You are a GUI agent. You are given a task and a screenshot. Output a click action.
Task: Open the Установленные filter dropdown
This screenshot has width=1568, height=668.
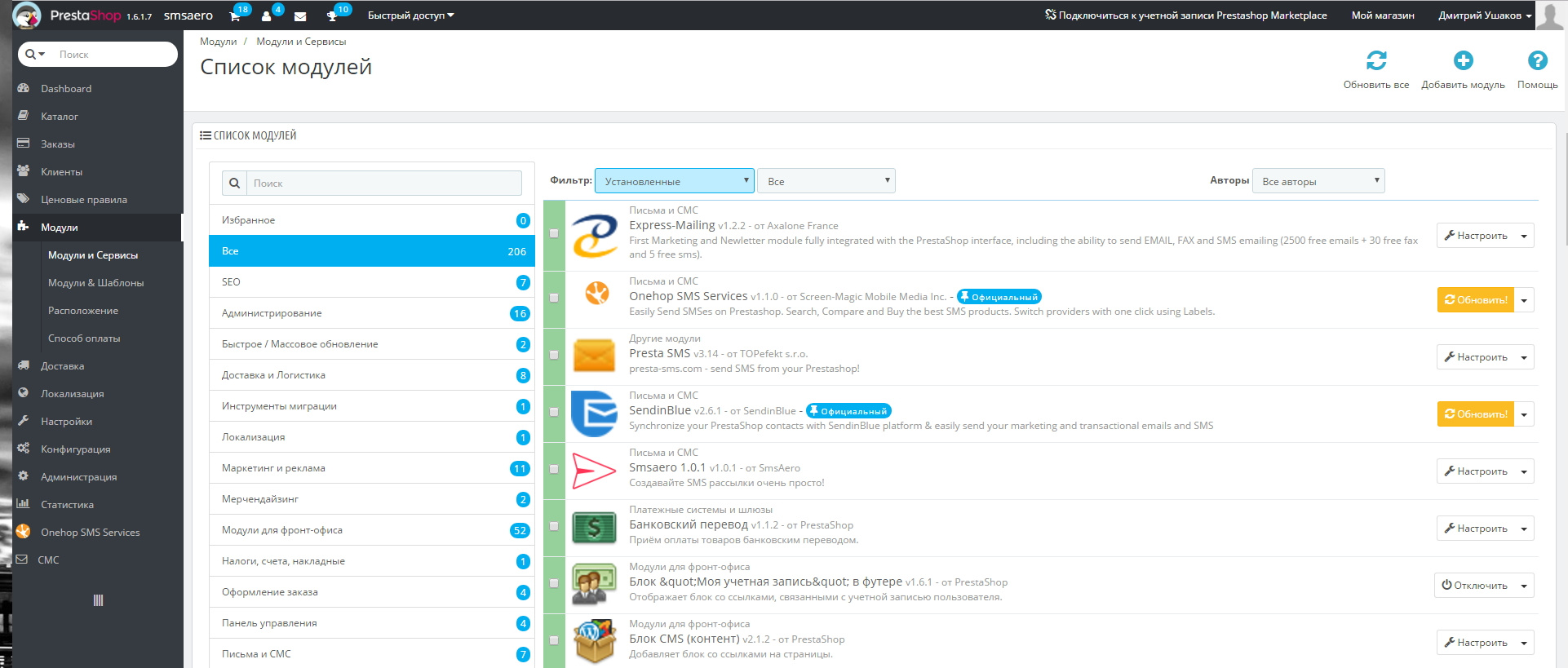675,181
